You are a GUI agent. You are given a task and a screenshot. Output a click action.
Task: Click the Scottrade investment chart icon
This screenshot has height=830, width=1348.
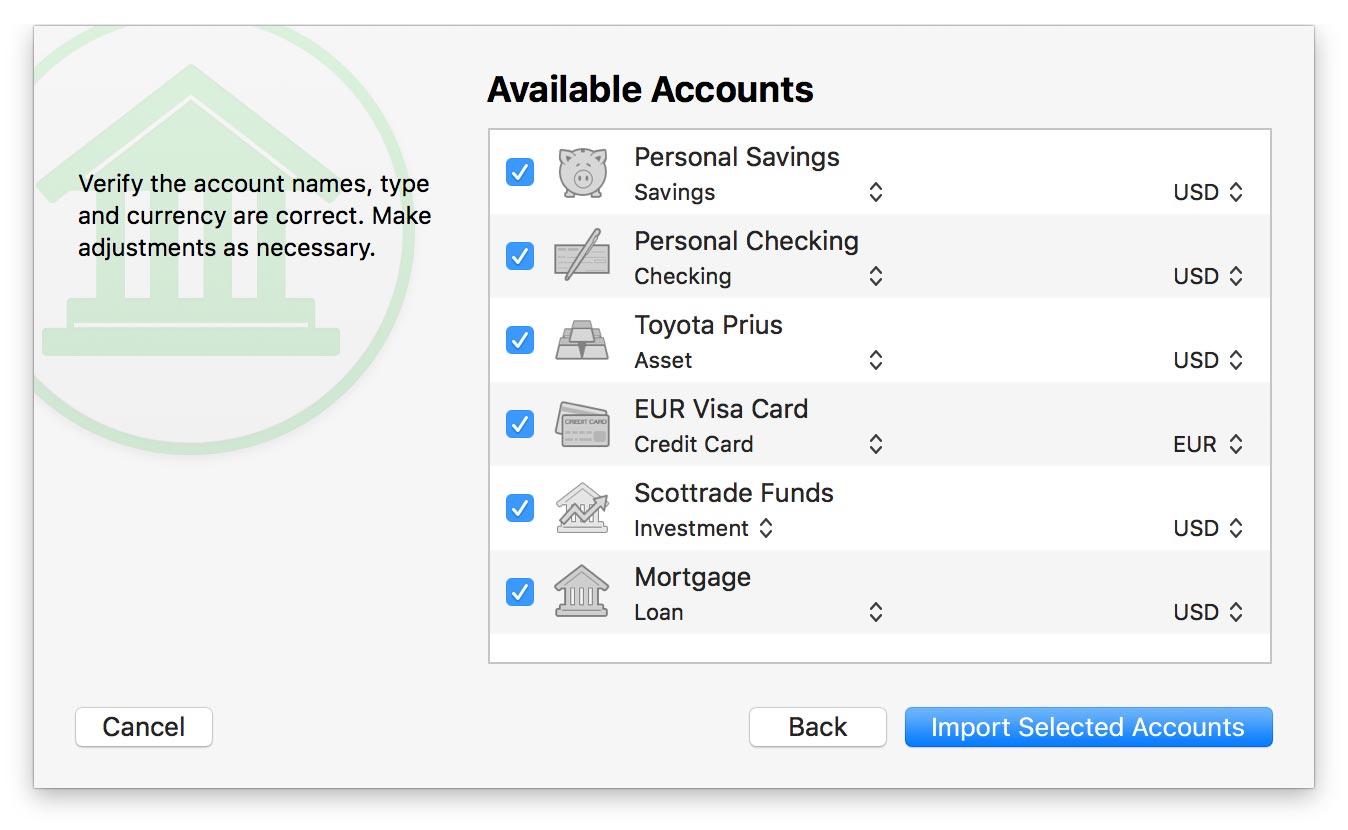coord(581,508)
